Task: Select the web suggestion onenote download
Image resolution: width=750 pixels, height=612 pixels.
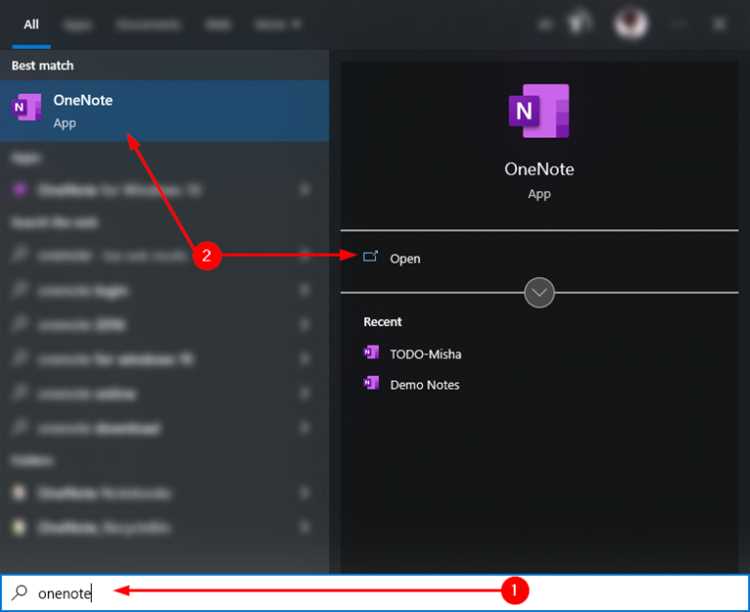Action: coord(164,428)
